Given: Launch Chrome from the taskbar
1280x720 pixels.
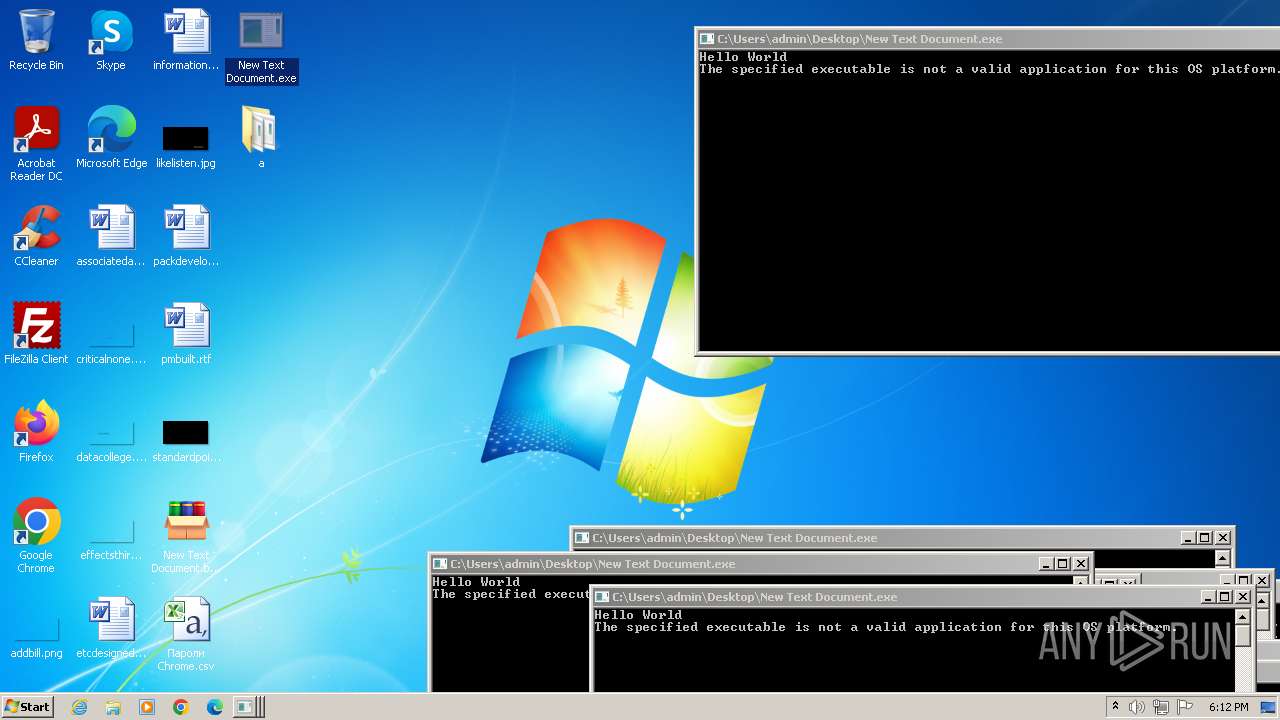Looking at the screenshot, I should pyautogui.click(x=181, y=707).
